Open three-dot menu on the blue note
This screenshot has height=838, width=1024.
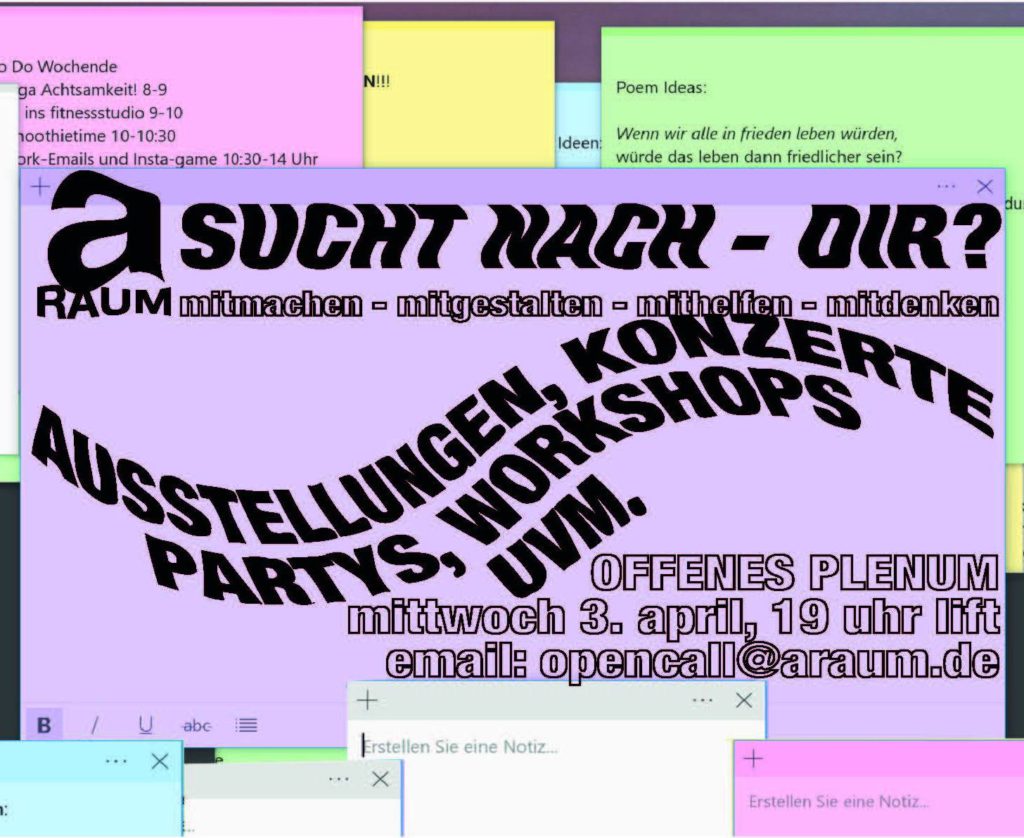tap(116, 761)
